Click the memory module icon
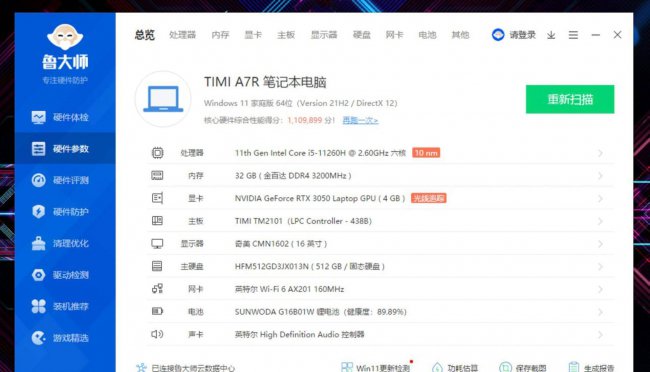The width and height of the screenshot is (650, 372). coord(157,175)
